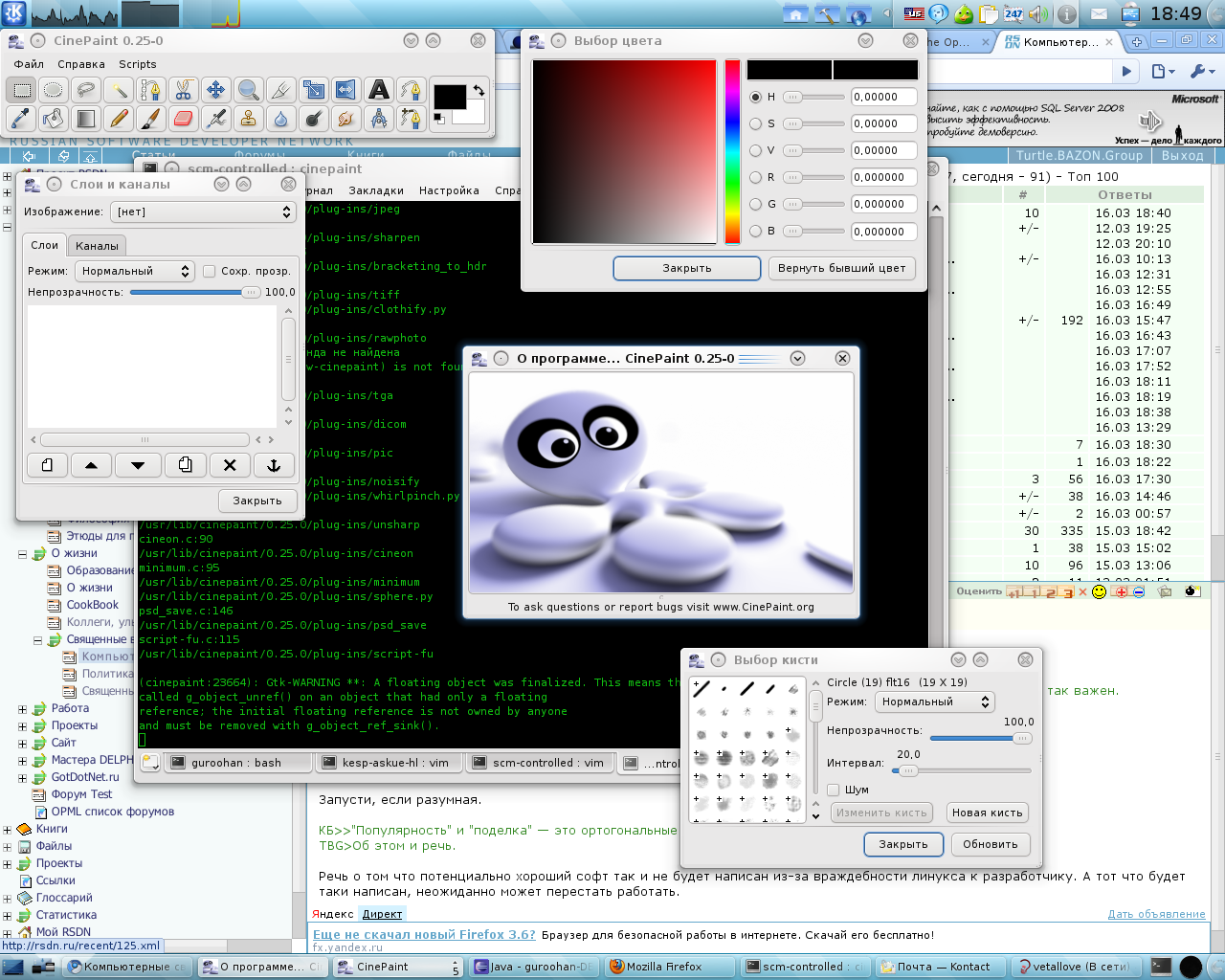This screenshot has height=980, width=1225.
Task: Toggle the Сохр. прозр. checkbox
Action: (x=209, y=271)
